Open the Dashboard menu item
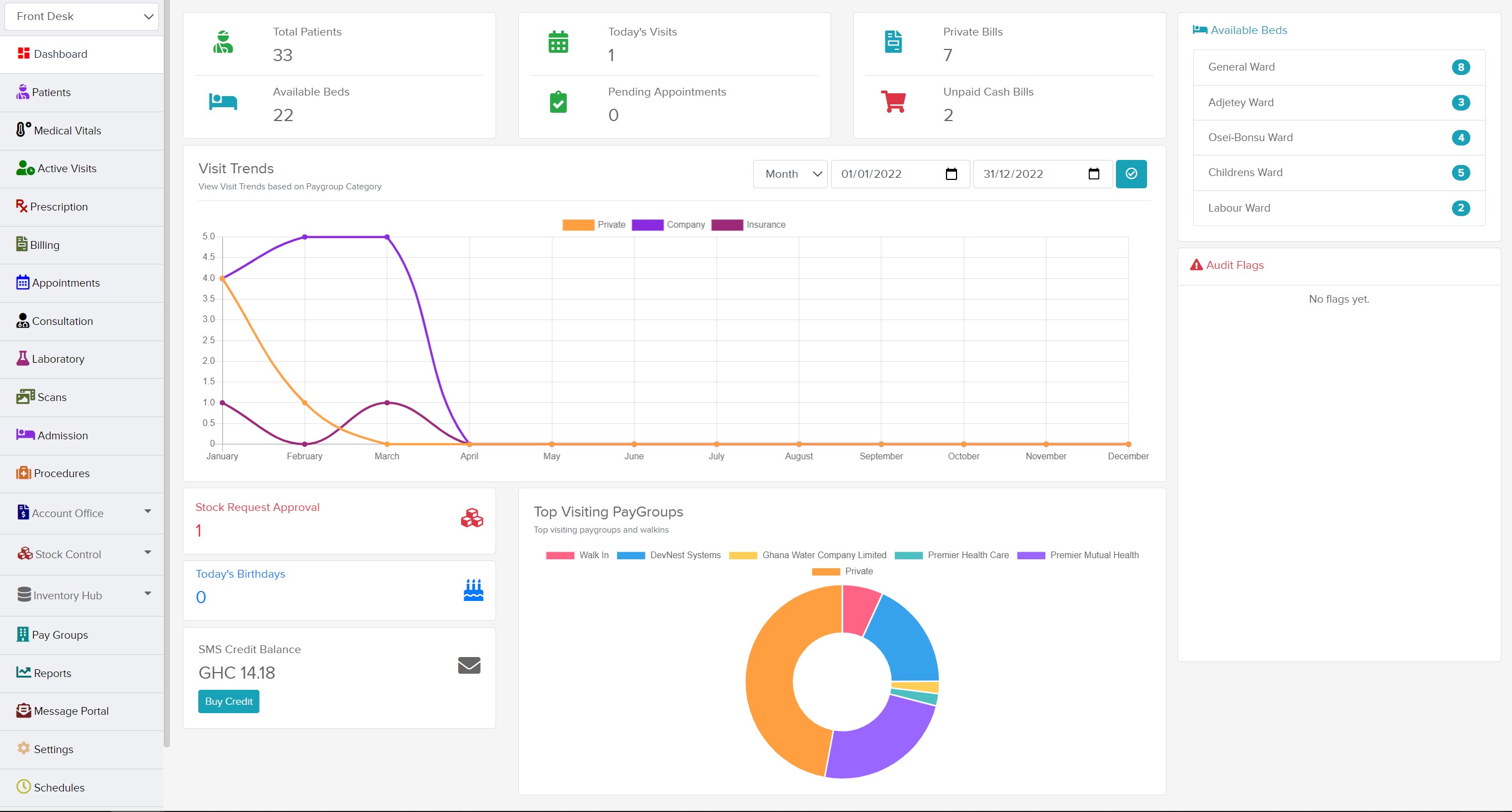 [x=82, y=54]
